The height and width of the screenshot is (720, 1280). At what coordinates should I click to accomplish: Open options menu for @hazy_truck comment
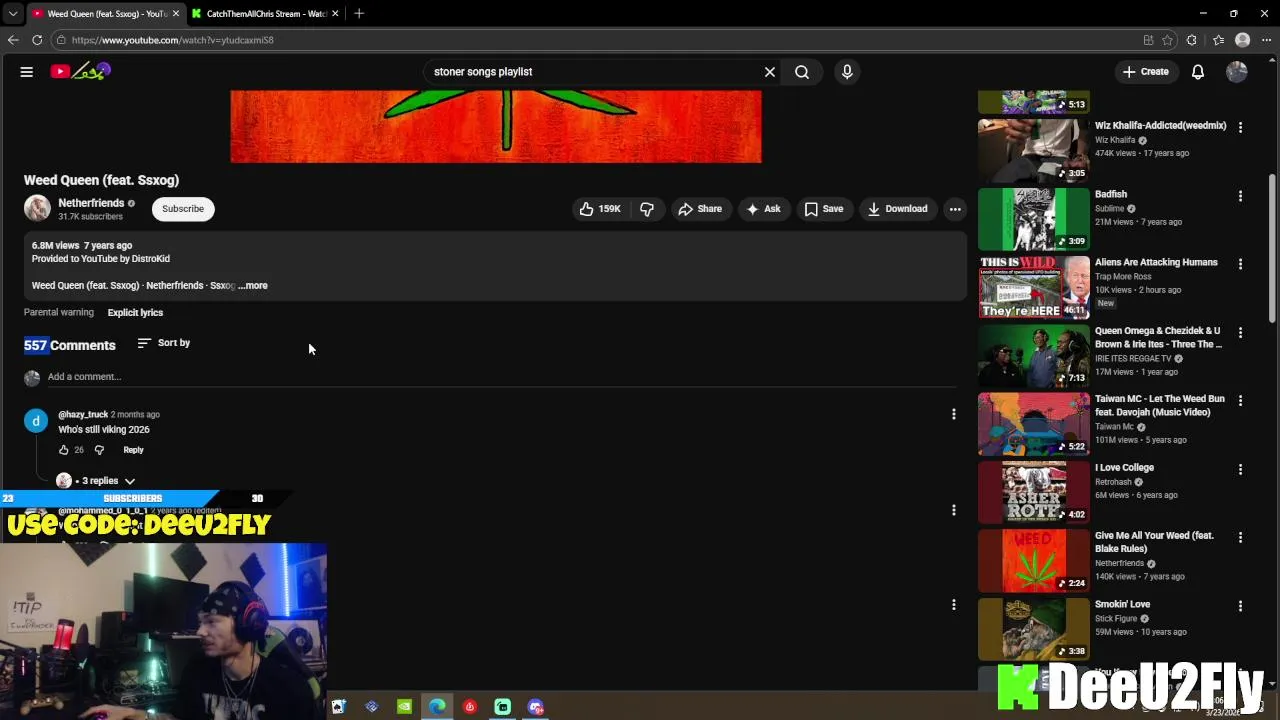point(953,414)
